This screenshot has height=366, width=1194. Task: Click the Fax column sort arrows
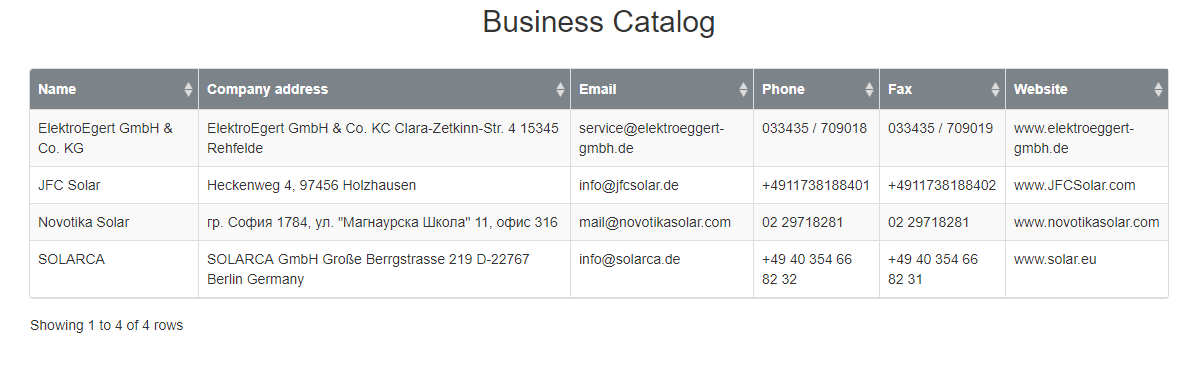point(995,89)
